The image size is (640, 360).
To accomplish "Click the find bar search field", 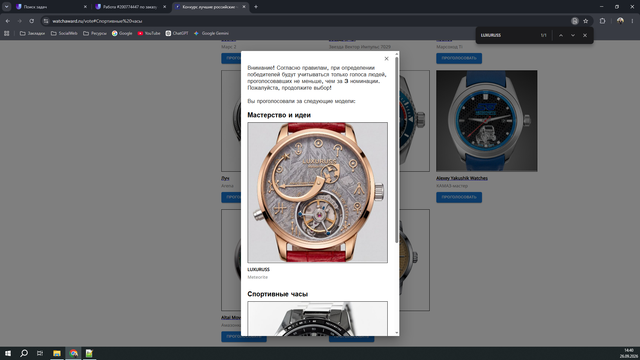I will click(508, 36).
